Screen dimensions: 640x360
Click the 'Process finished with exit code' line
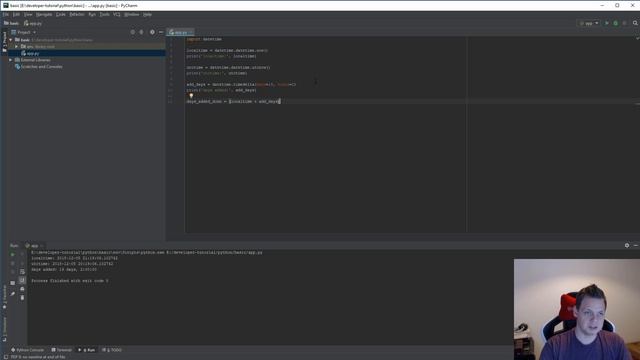70,281
